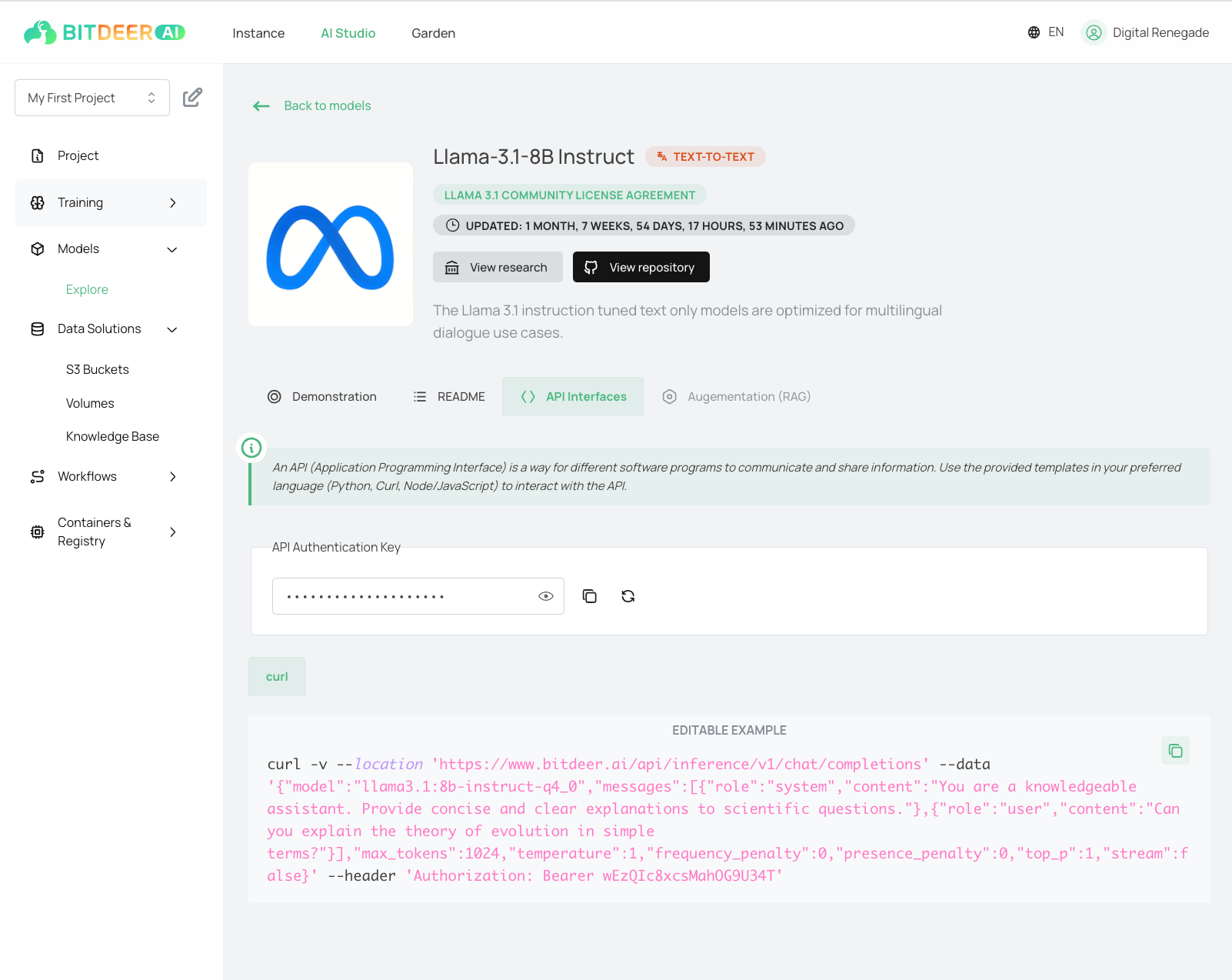
Task: Open Volumes in sidebar
Action: [90, 403]
